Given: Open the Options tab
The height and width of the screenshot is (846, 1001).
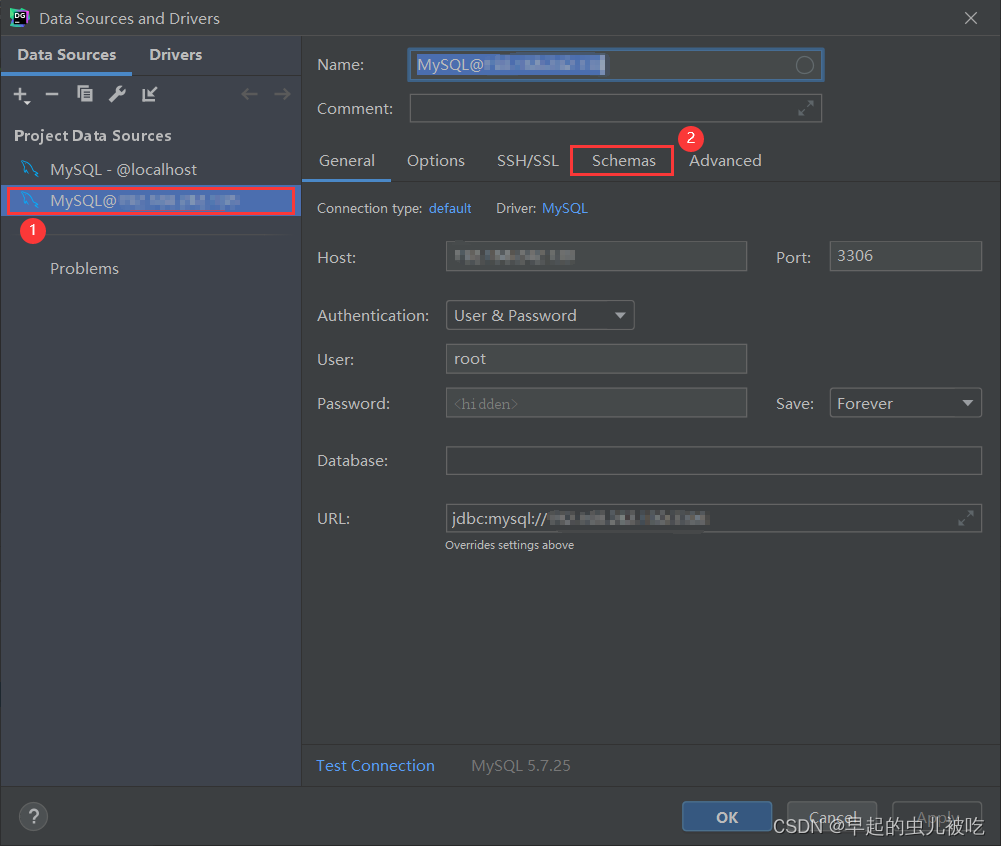Looking at the screenshot, I should coord(436,160).
